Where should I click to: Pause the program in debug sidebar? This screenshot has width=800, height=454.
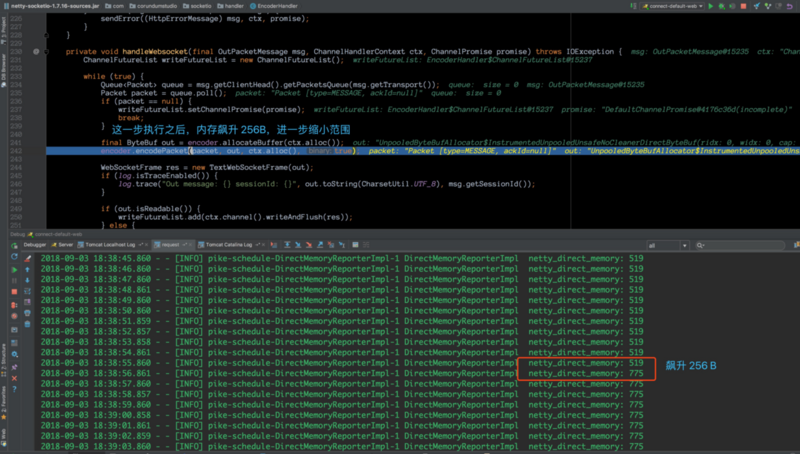pos(14,281)
